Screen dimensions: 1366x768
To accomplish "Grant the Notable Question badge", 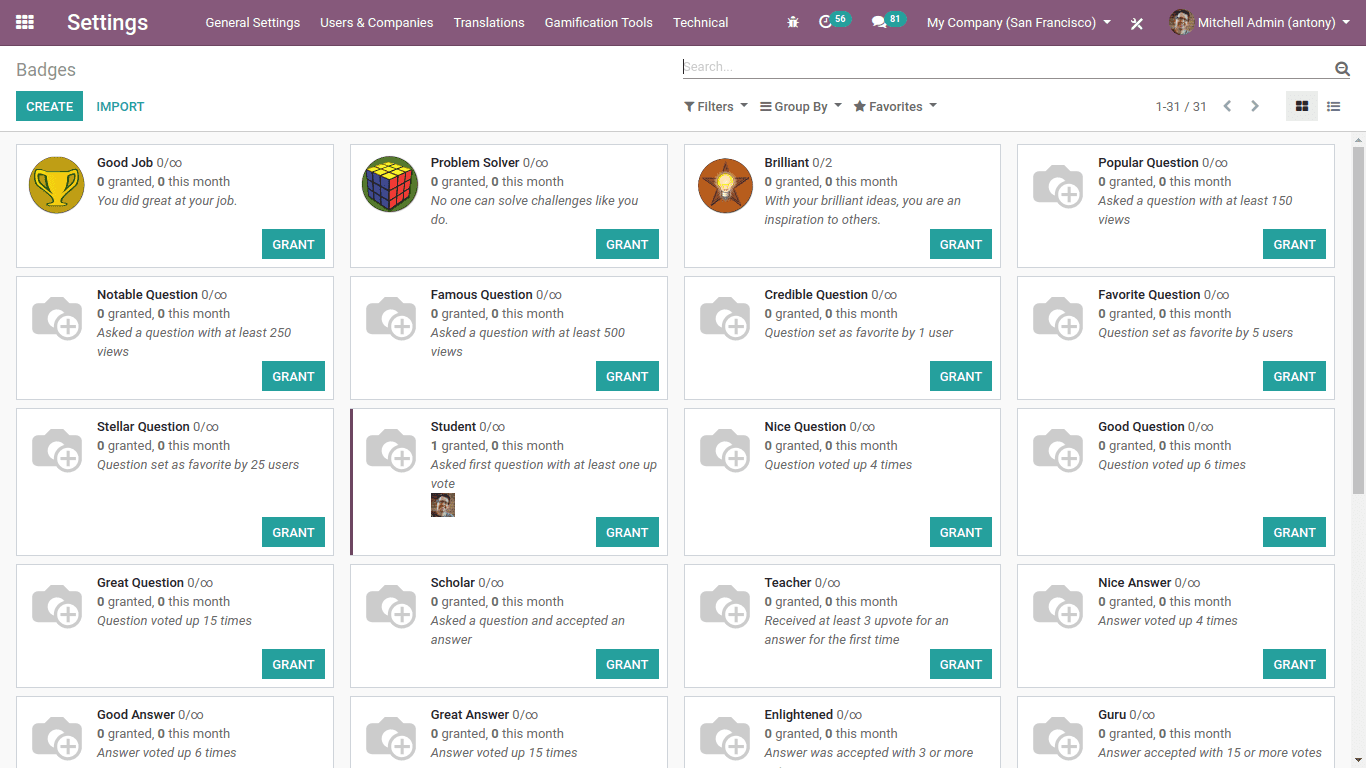I will point(293,376).
